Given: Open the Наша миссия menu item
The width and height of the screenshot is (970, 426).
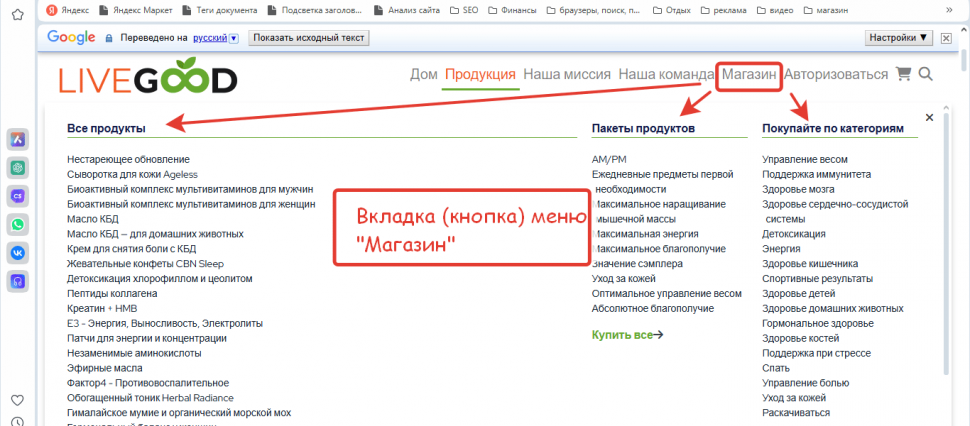Looking at the screenshot, I should (x=567, y=74).
